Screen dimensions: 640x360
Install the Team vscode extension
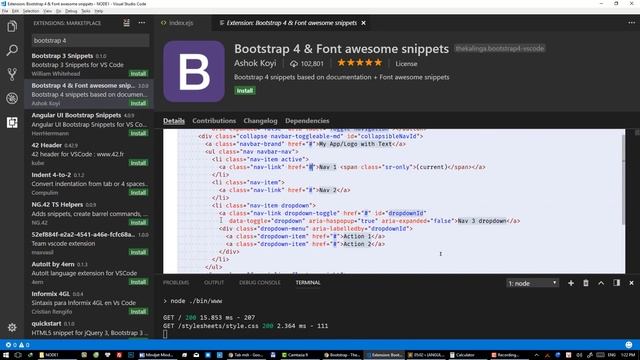click(x=138, y=252)
